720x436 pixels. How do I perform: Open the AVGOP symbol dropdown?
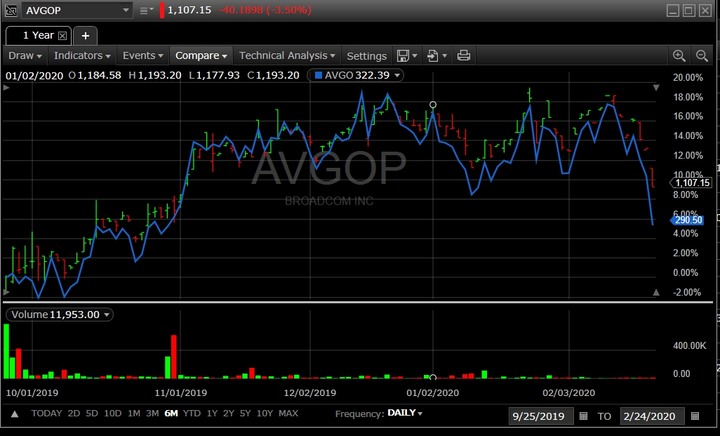pos(125,10)
